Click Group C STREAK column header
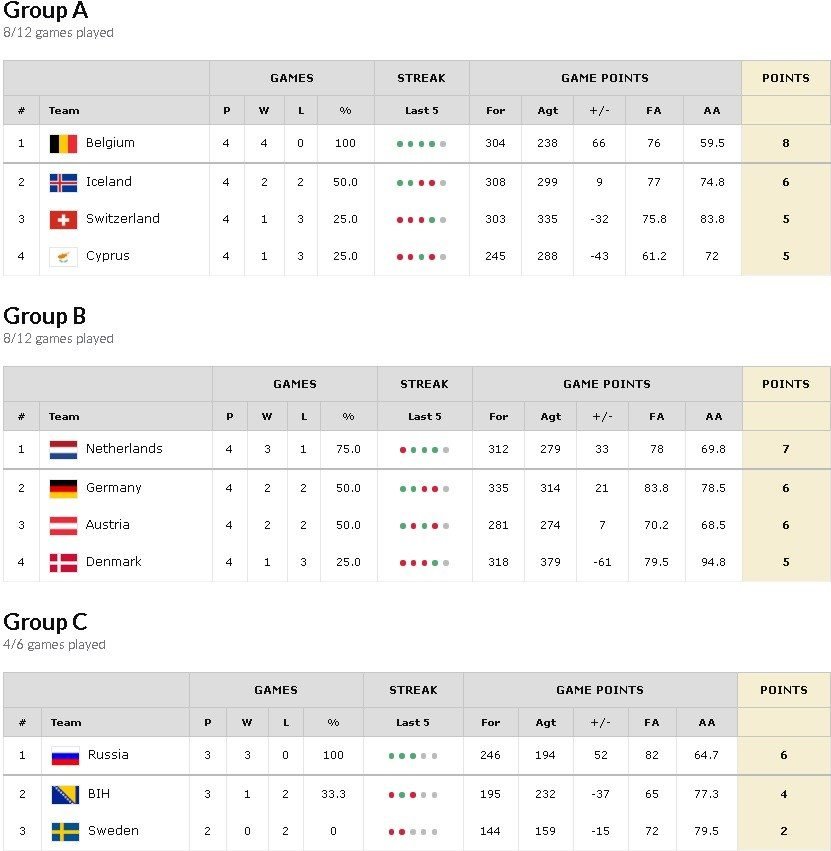 click(x=413, y=690)
